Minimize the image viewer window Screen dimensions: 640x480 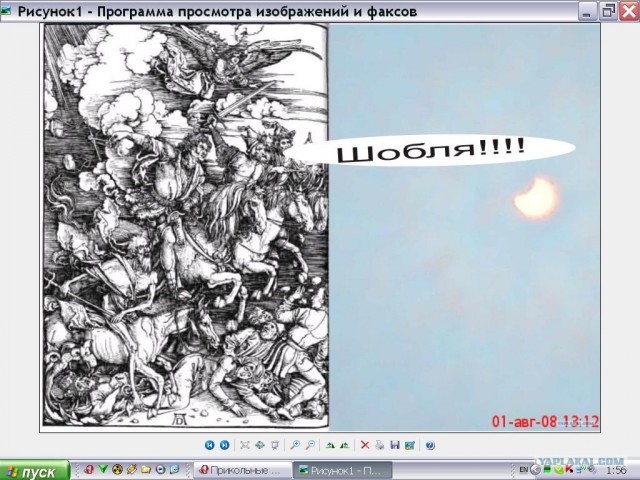point(587,11)
